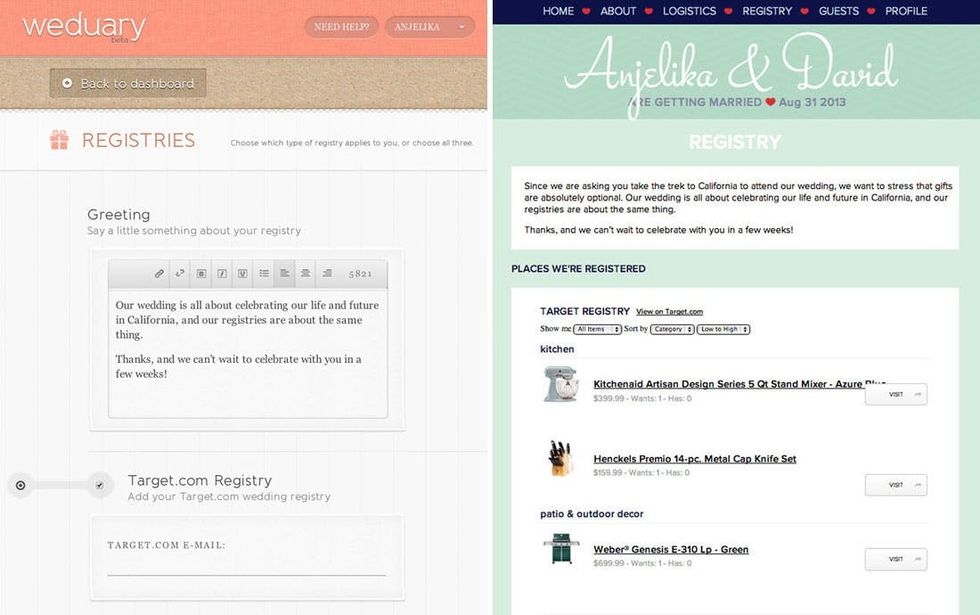The width and height of the screenshot is (980, 615).
Task: Insert a hyperlink using the link icon
Action: point(157,273)
